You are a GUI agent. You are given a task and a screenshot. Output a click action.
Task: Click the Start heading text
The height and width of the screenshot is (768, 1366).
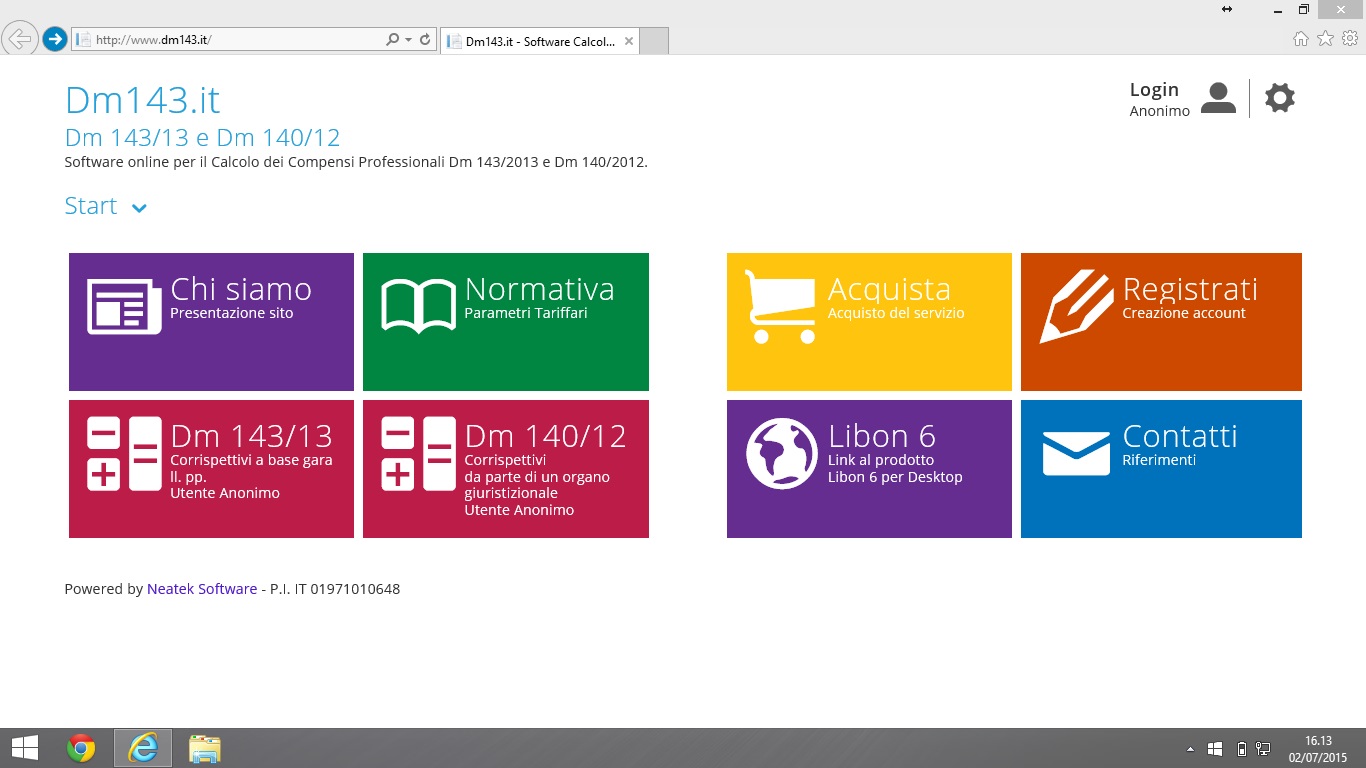(x=91, y=206)
